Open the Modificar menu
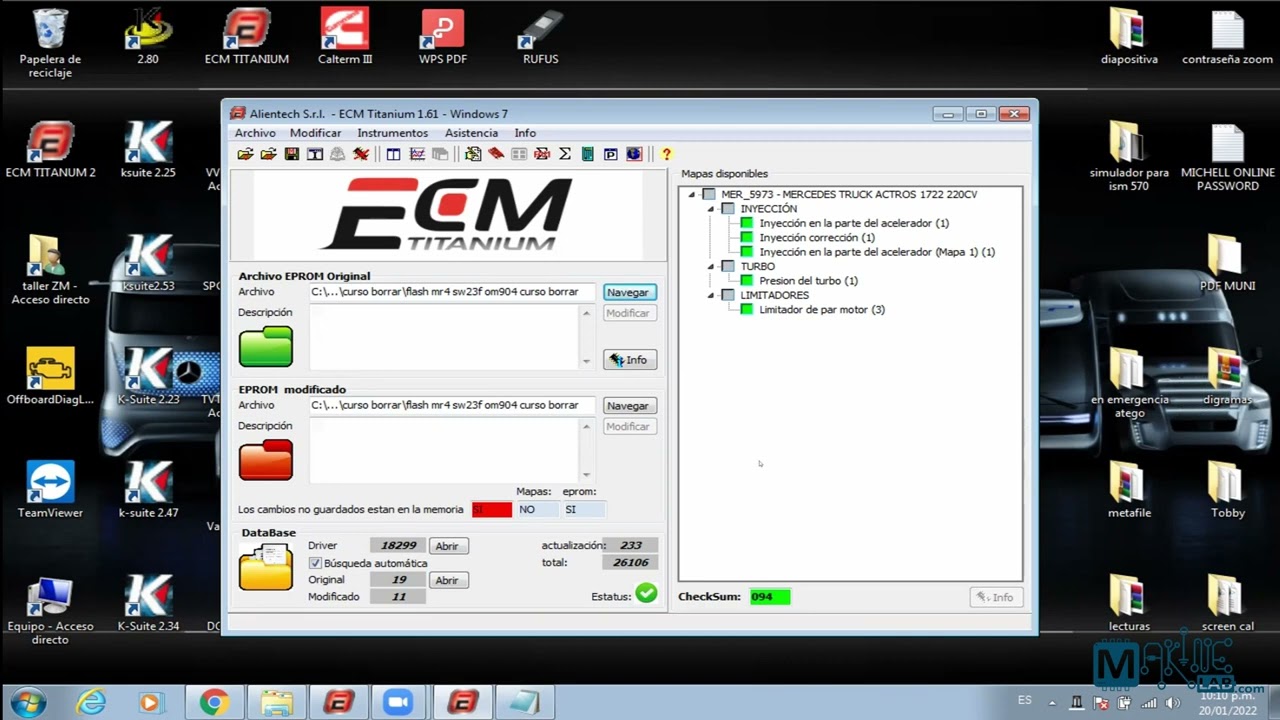The width and height of the screenshot is (1280, 720). [x=315, y=133]
